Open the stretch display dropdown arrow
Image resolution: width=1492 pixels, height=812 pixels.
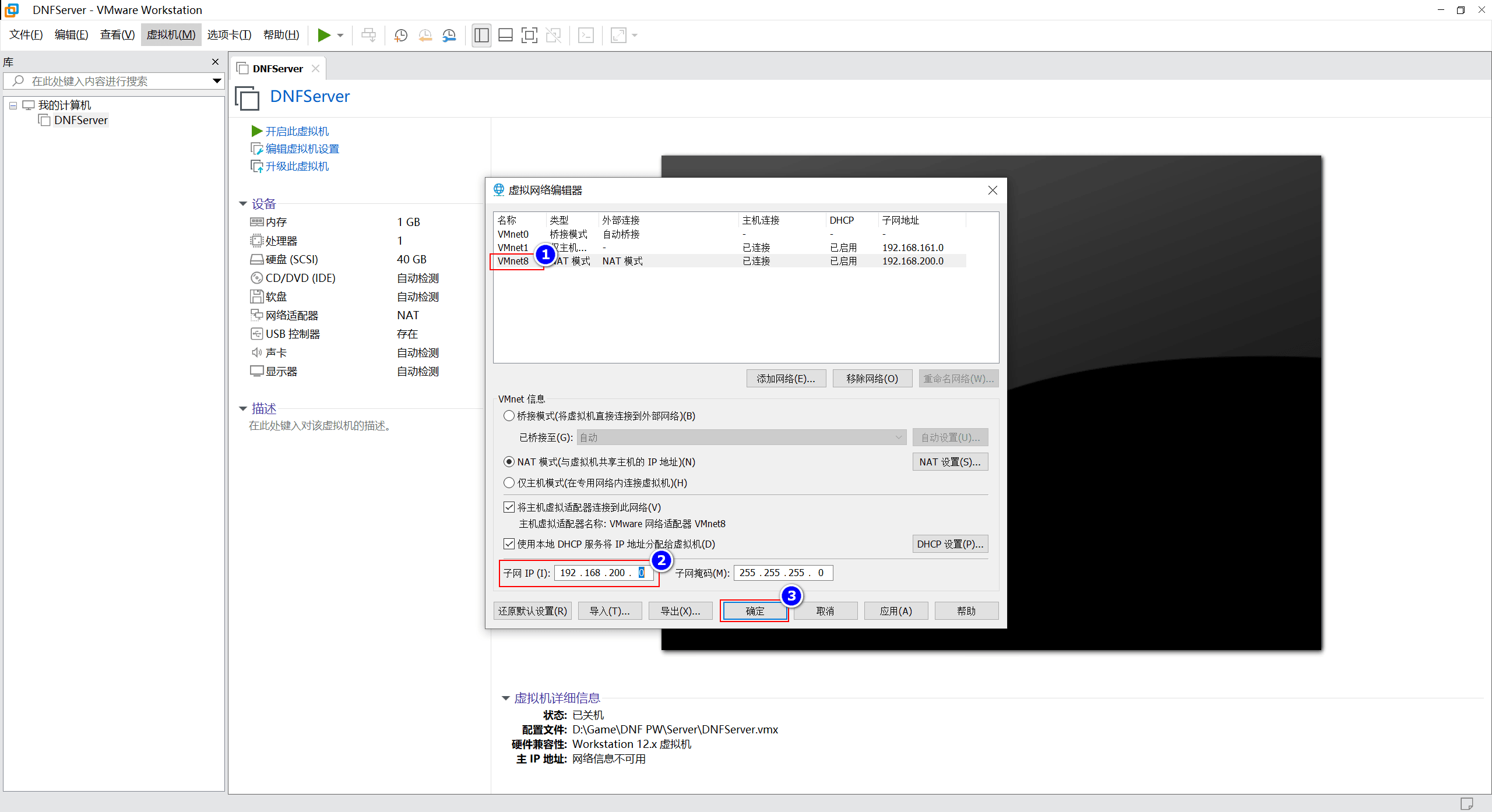tap(635, 36)
